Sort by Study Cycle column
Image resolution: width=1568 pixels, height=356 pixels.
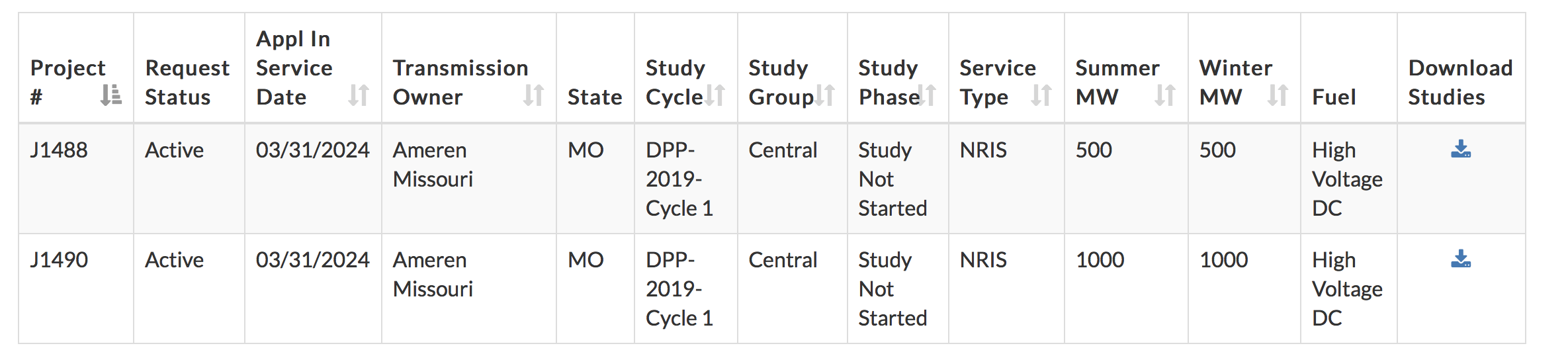click(715, 96)
